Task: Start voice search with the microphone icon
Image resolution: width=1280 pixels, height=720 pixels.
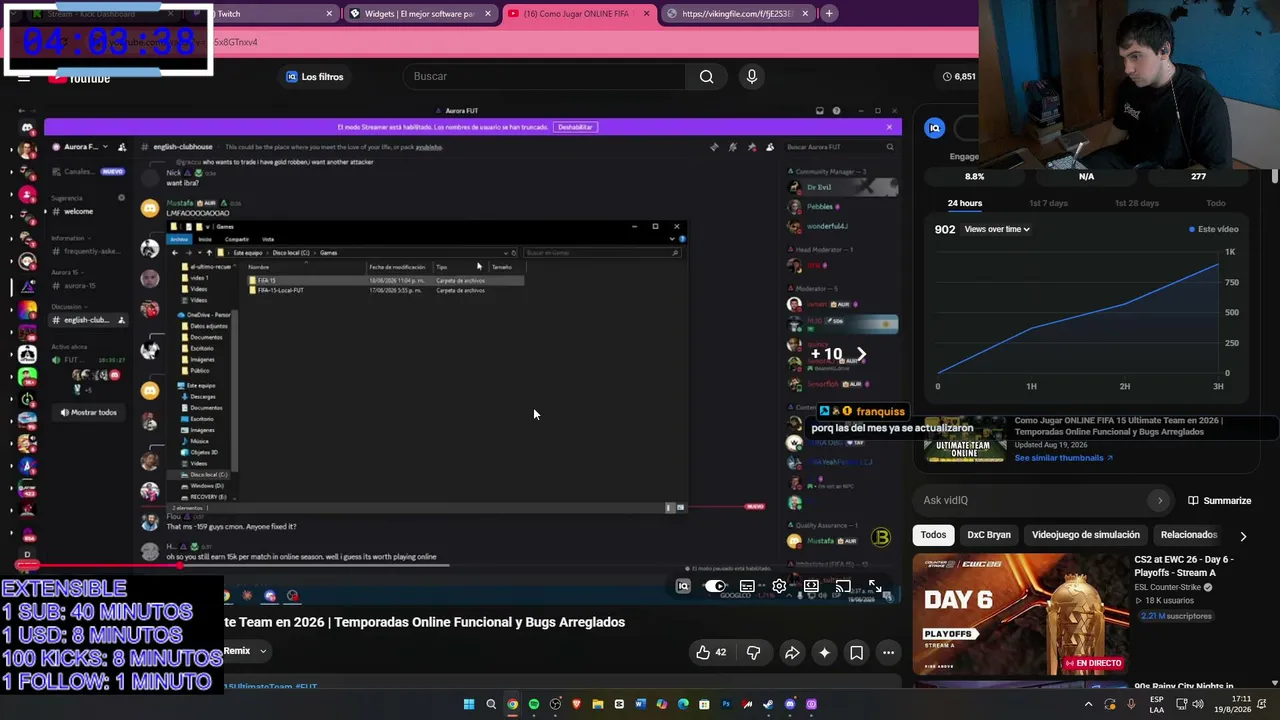Action: pos(752,77)
